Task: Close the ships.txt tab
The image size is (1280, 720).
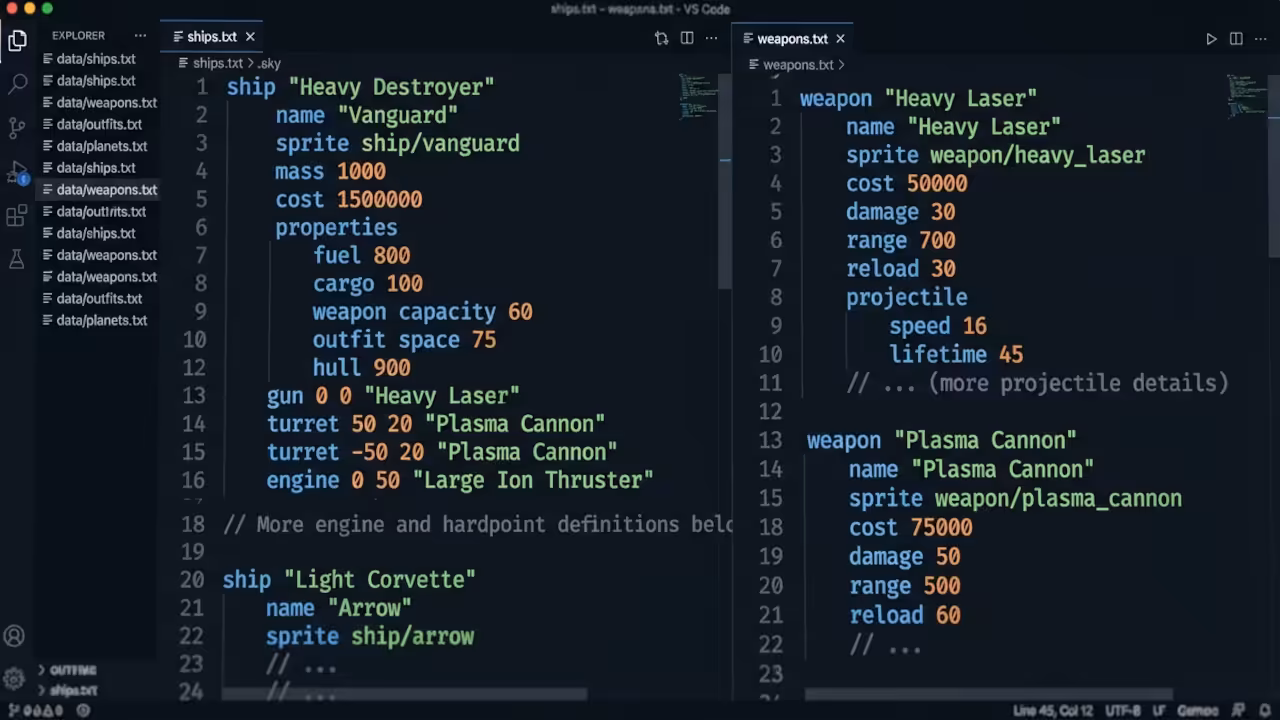Action: pyautogui.click(x=250, y=37)
